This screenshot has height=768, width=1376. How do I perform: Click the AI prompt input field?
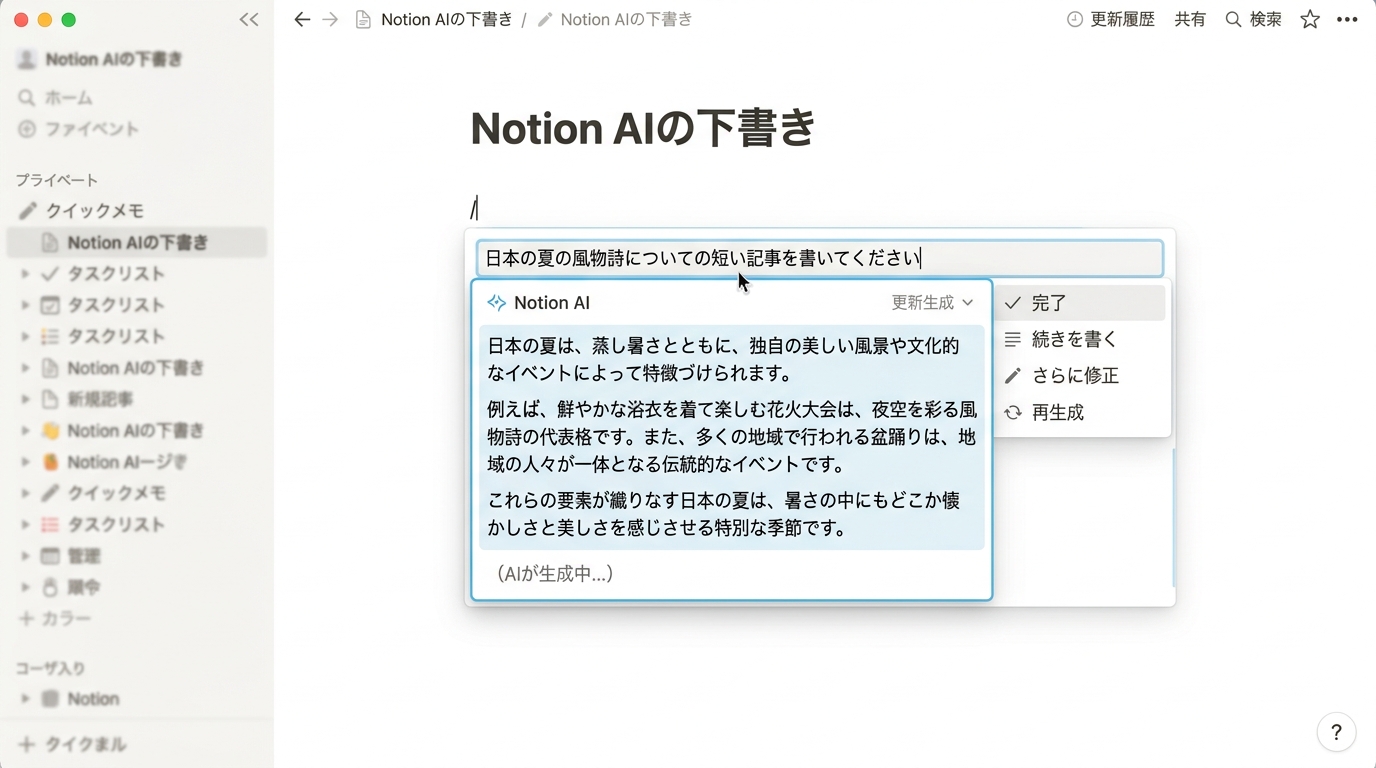pyautogui.click(x=819, y=259)
